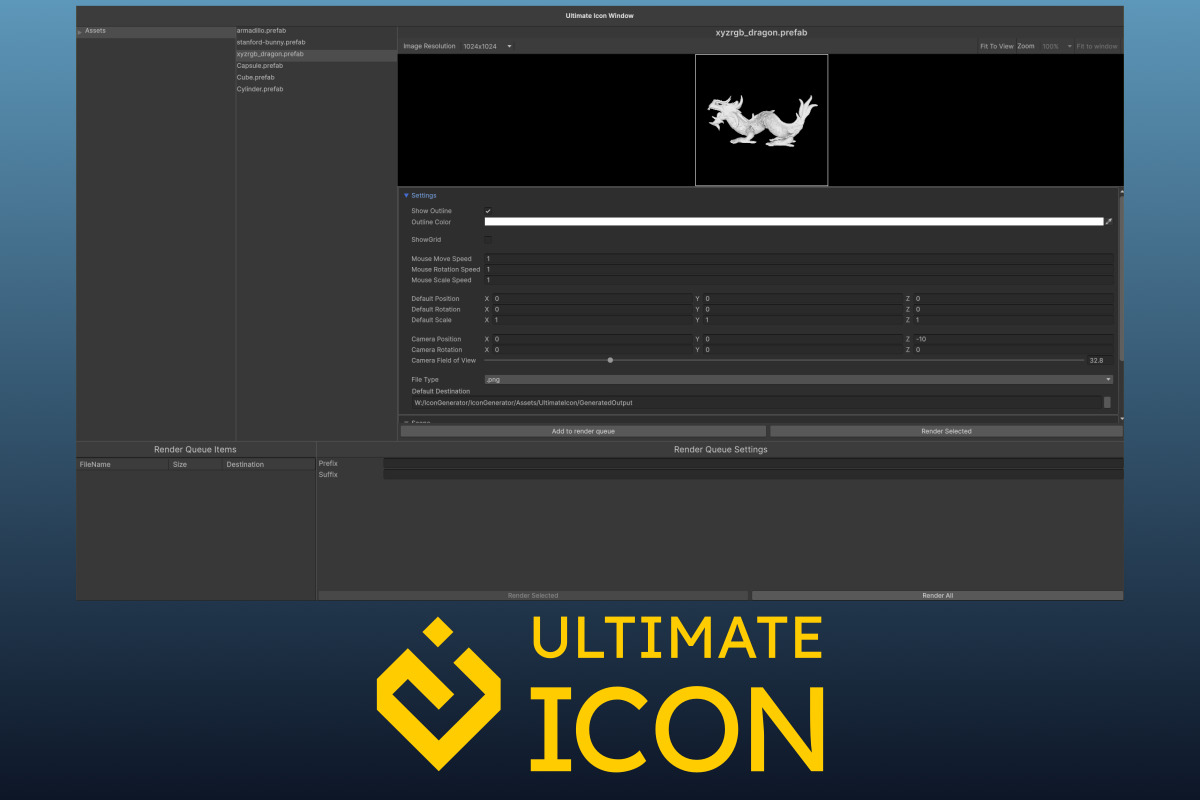Click the Default Scale X field
Screen dimensions: 1200x800
(592, 320)
